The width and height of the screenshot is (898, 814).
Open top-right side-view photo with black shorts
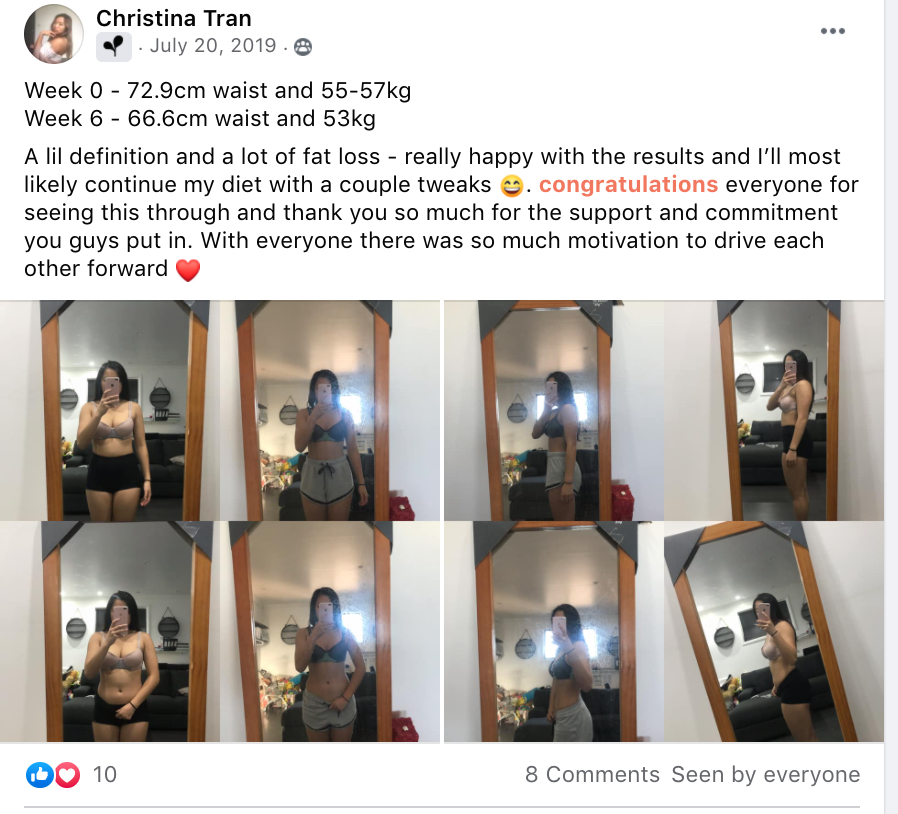click(x=774, y=410)
